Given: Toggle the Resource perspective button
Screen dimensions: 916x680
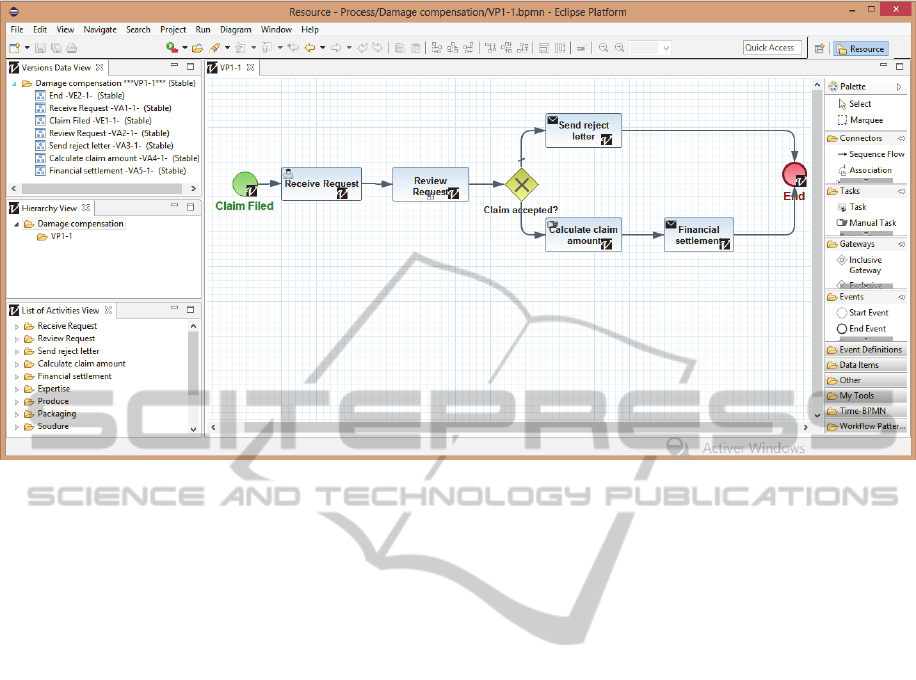Looking at the screenshot, I should point(860,48).
